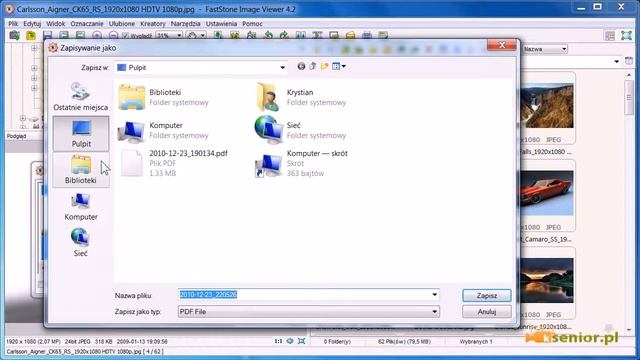Click the zoom in magnifier plus icon
Image resolution: width=640 pixels, height=360 pixels.
[x=97, y=36]
